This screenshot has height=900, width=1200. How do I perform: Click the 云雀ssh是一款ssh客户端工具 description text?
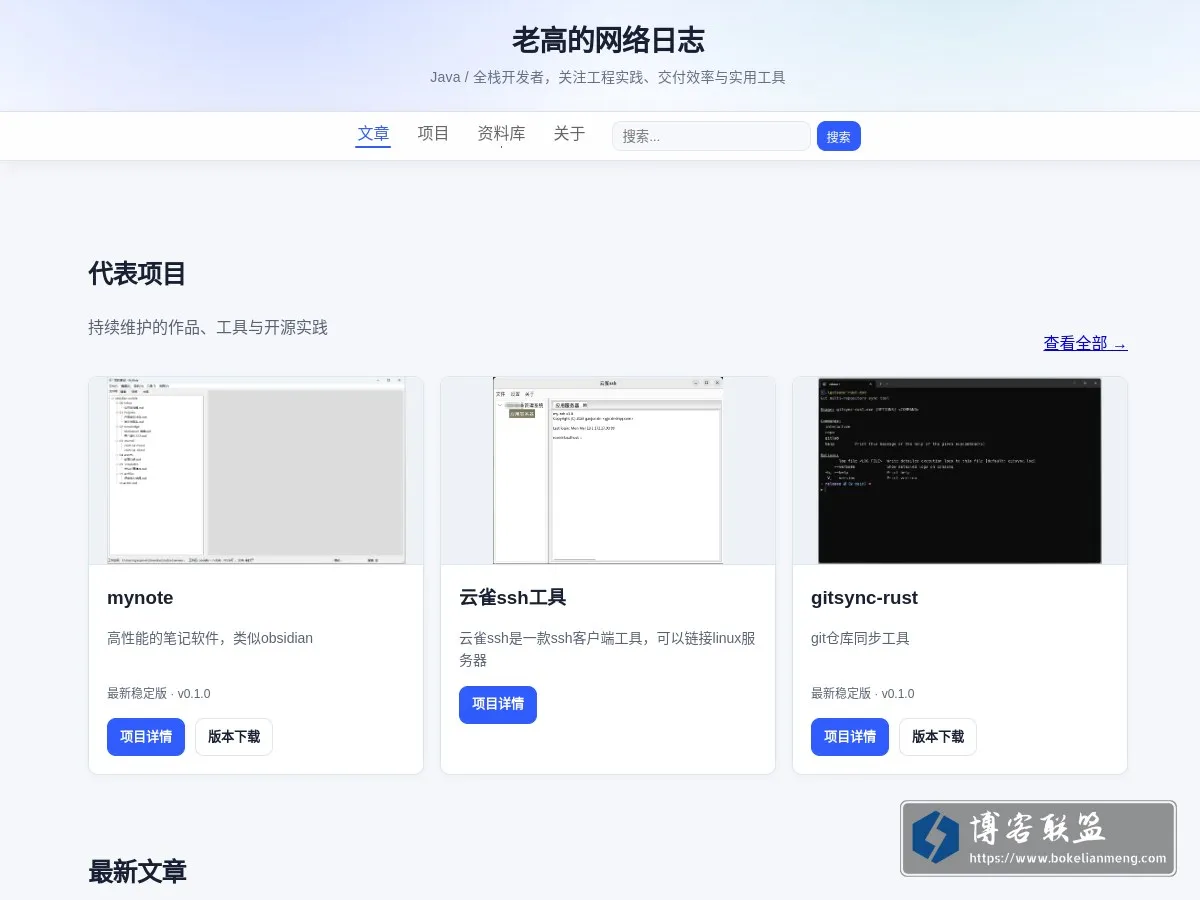pos(607,649)
